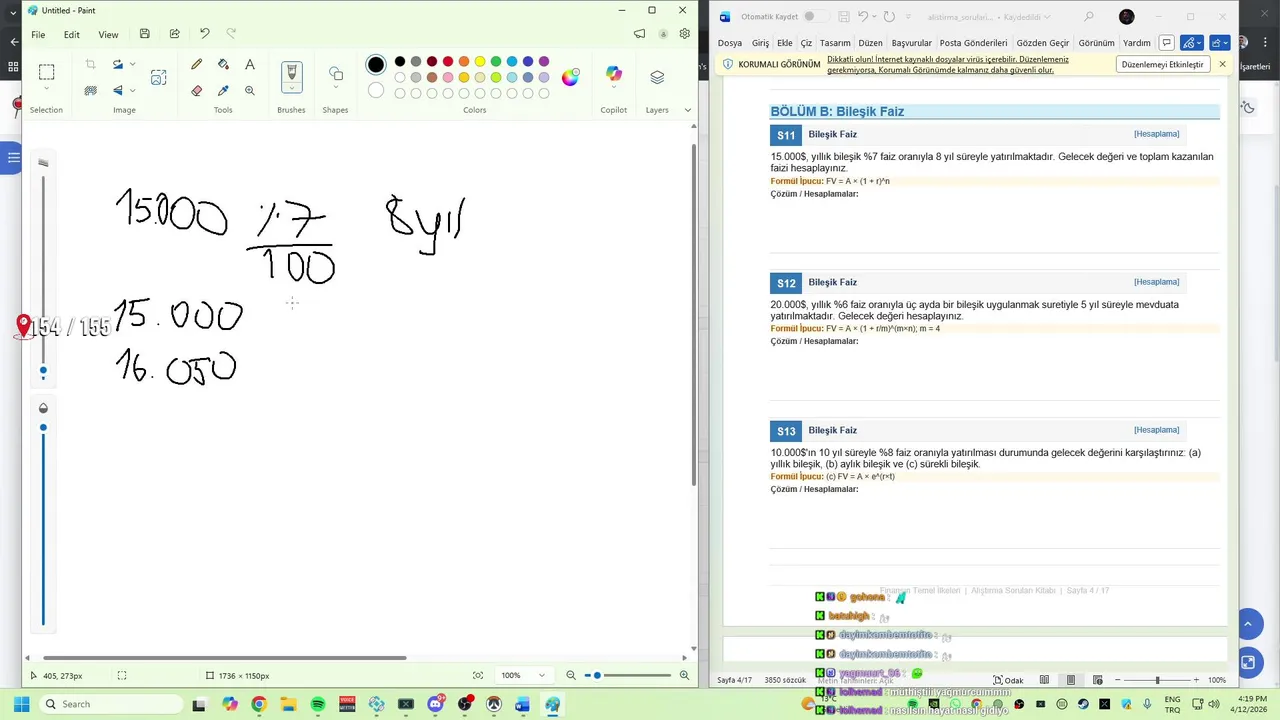The height and width of the screenshot is (720, 1280).
Task: Expand Word undo history dropdown
Action: (872, 17)
